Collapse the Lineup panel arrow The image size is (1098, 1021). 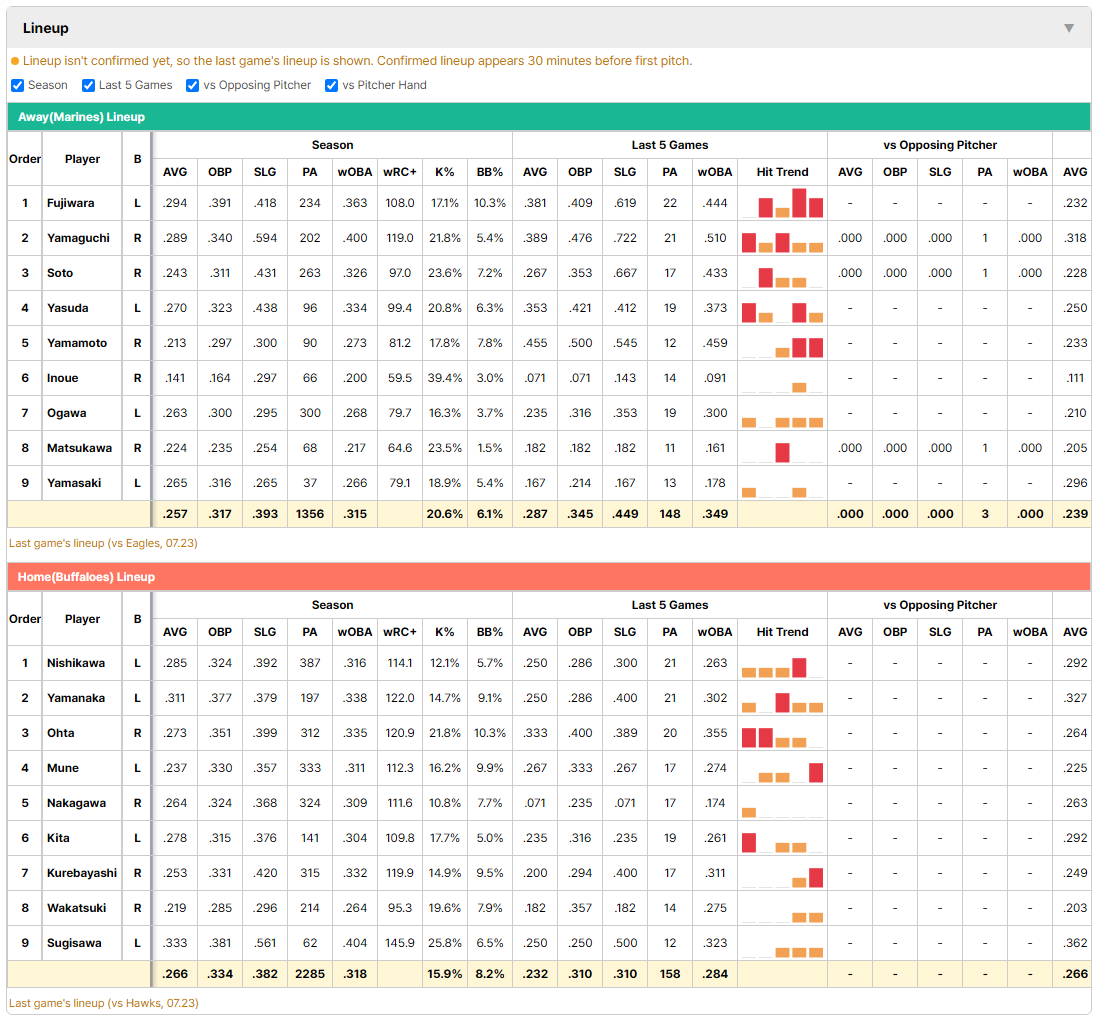click(1069, 28)
